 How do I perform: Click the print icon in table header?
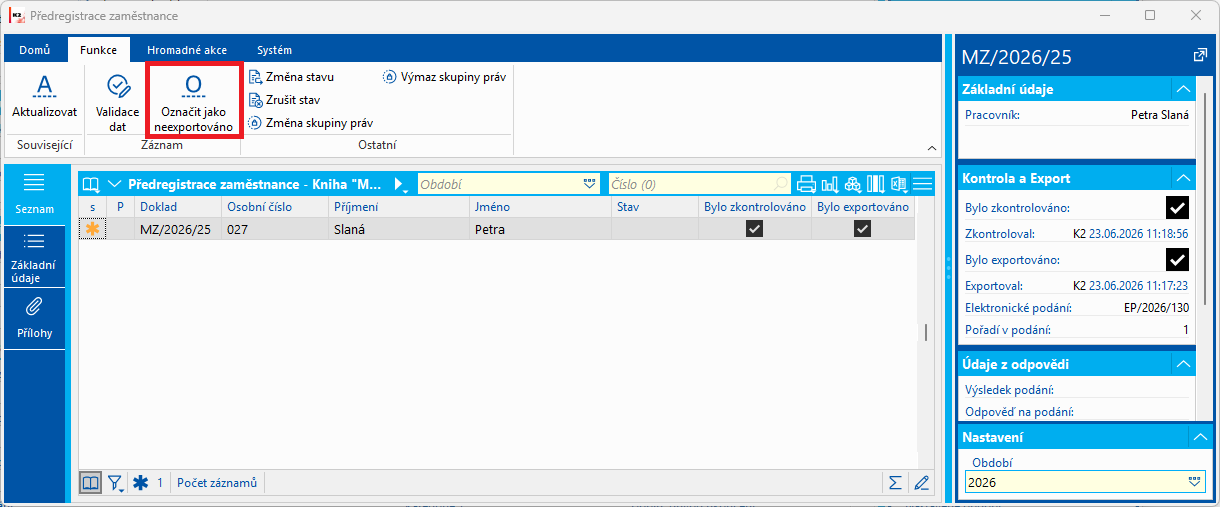(806, 184)
